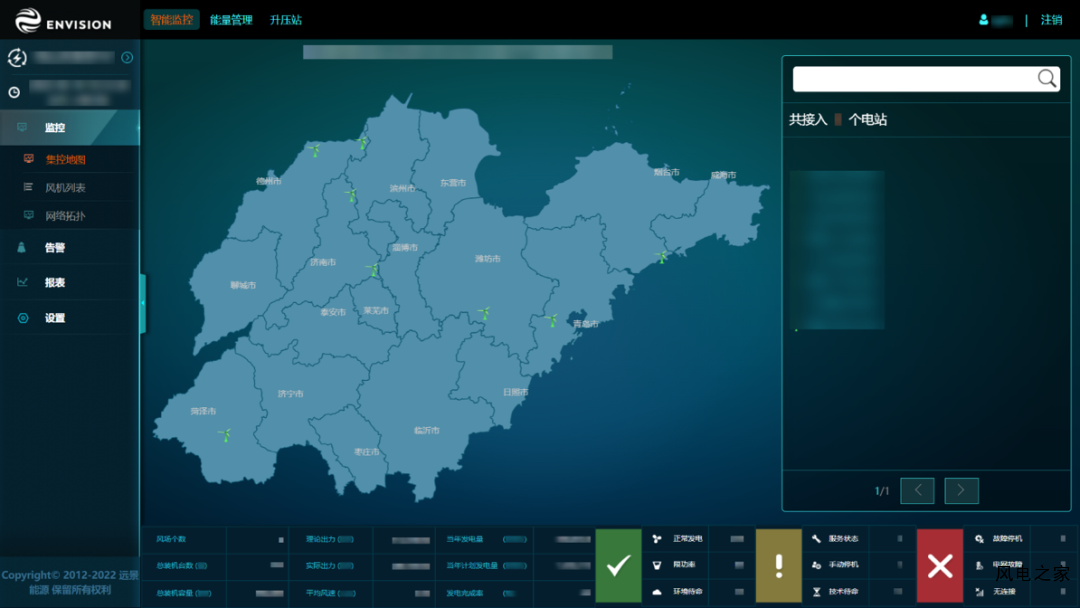The height and width of the screenshot is (608, 1080).
Task: Click the 总装机台数 label
Action: click(182, 566)
